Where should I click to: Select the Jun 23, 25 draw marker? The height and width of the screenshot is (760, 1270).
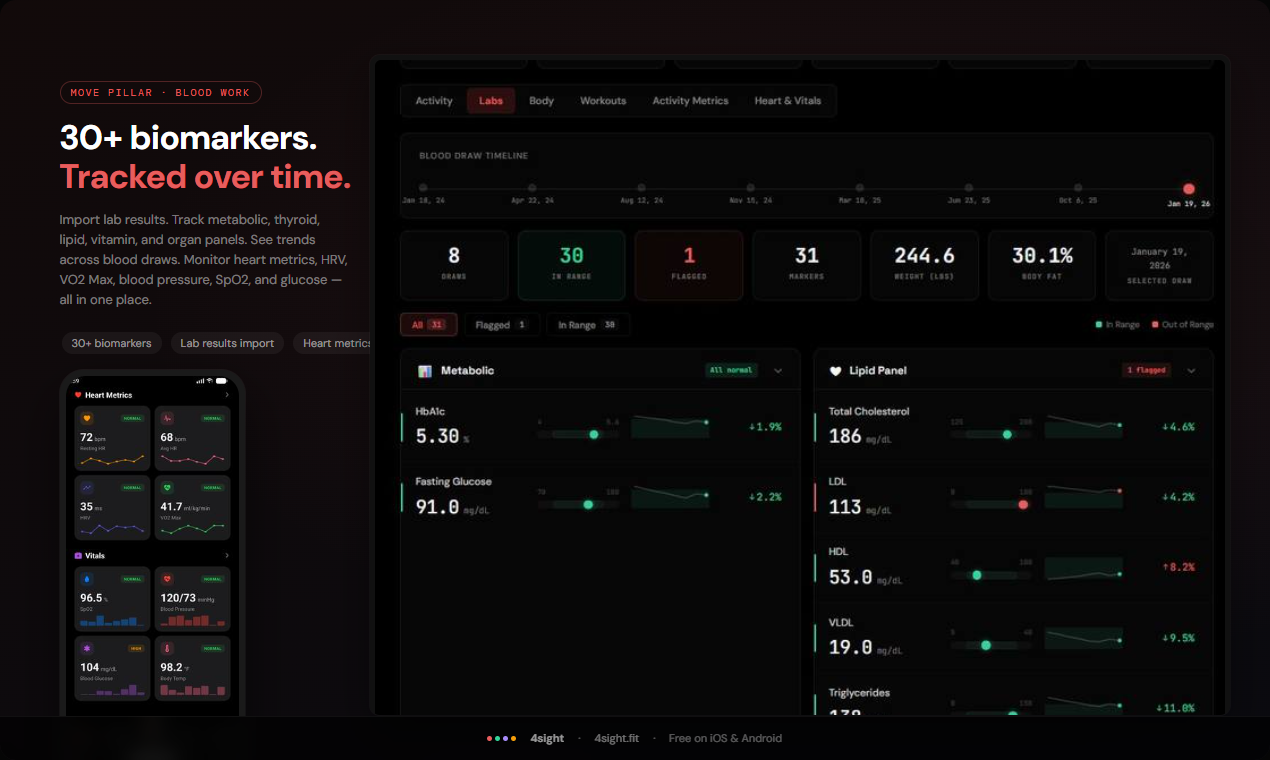click(x=969, y=188)
